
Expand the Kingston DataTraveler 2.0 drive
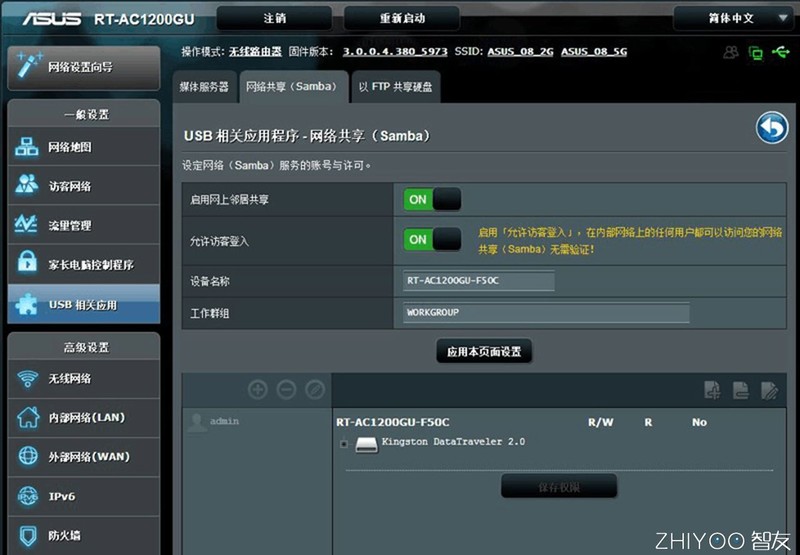tap(344, 444)
